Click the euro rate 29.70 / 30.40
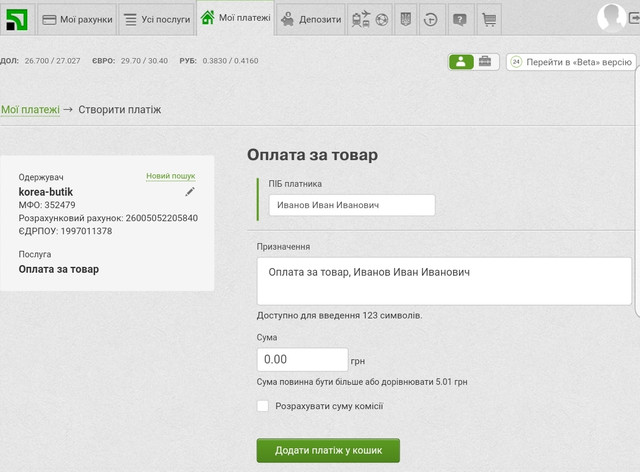 point(144,61)
